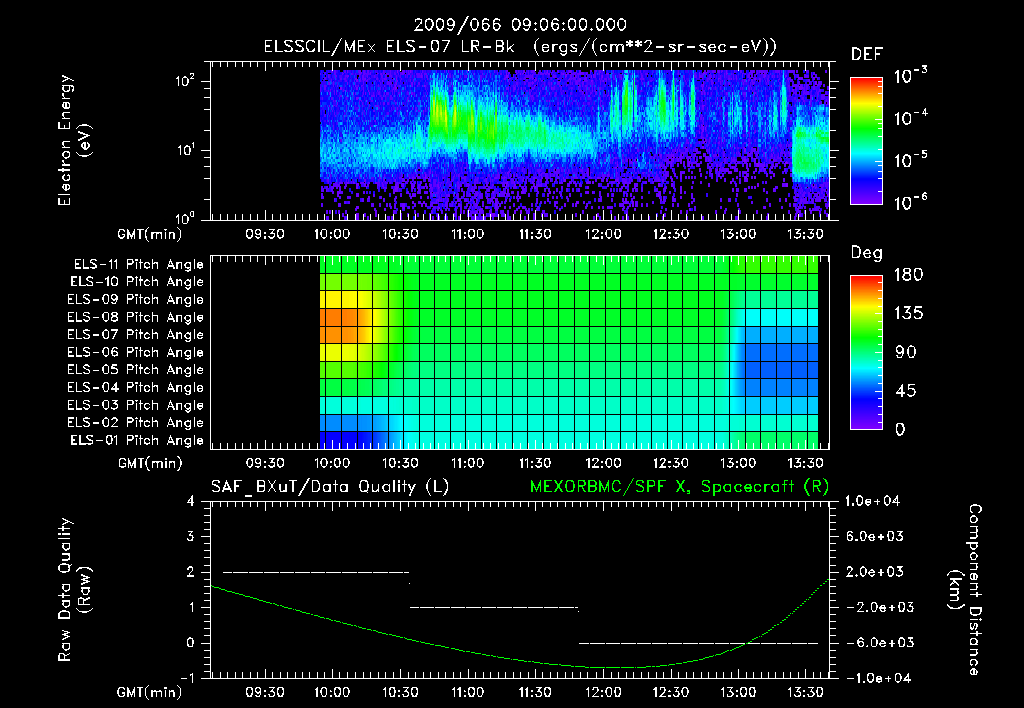
Task: Click the ELS-04 Pitch Angle row label
Action: point(136,388)
